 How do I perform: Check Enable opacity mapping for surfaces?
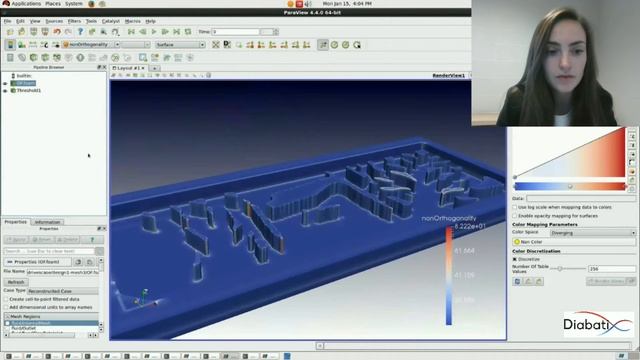515,216
